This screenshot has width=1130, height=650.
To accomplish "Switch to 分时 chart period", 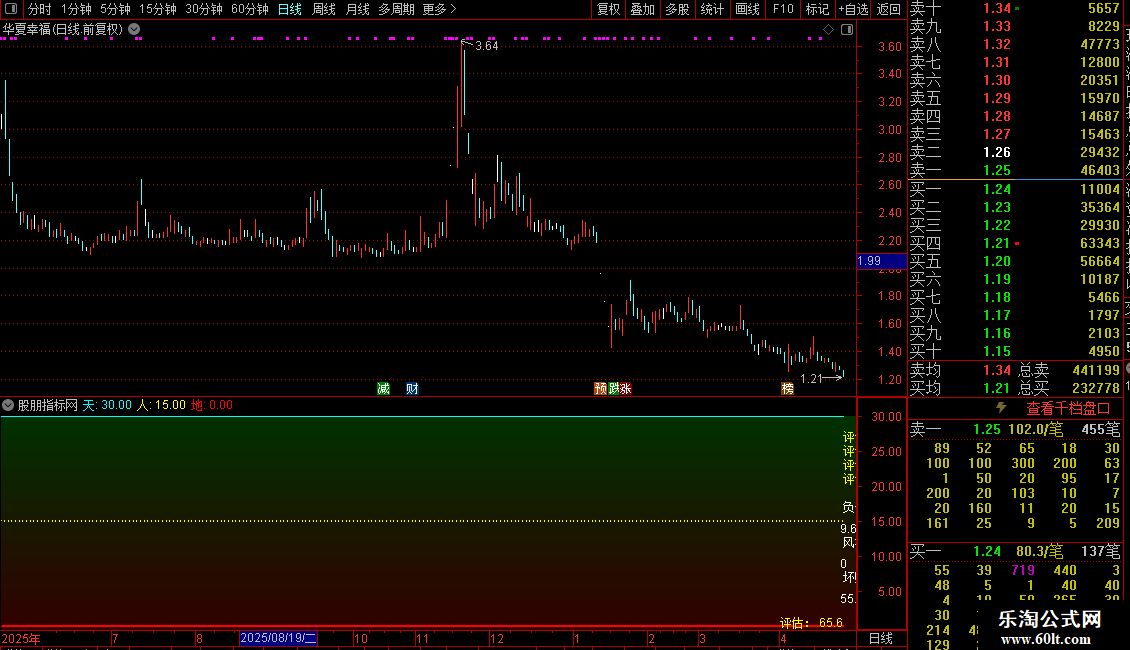I will click(x=40, y=9).
